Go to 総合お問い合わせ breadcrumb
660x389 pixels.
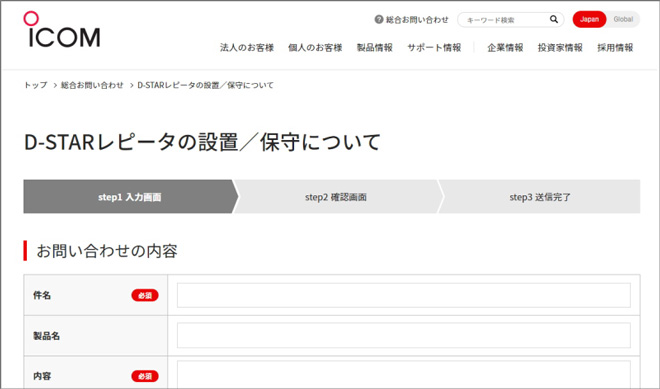click(92, 85)
